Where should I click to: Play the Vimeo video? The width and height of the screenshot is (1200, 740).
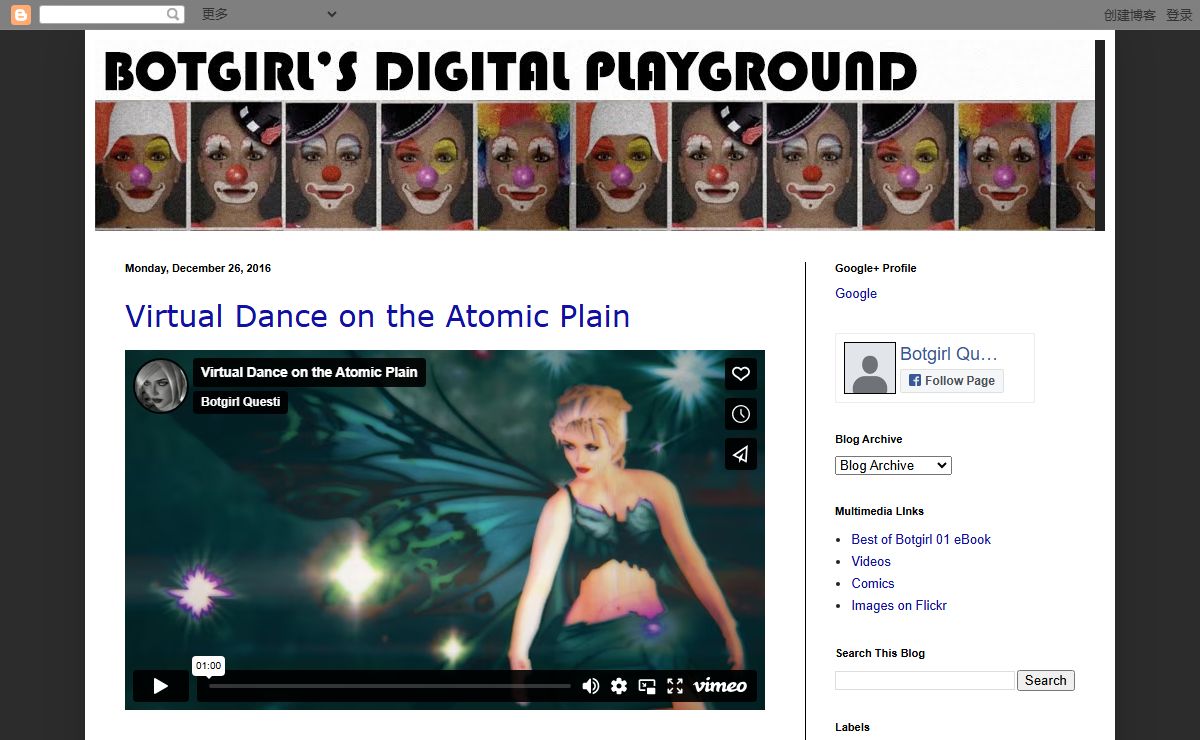(161, 686)
